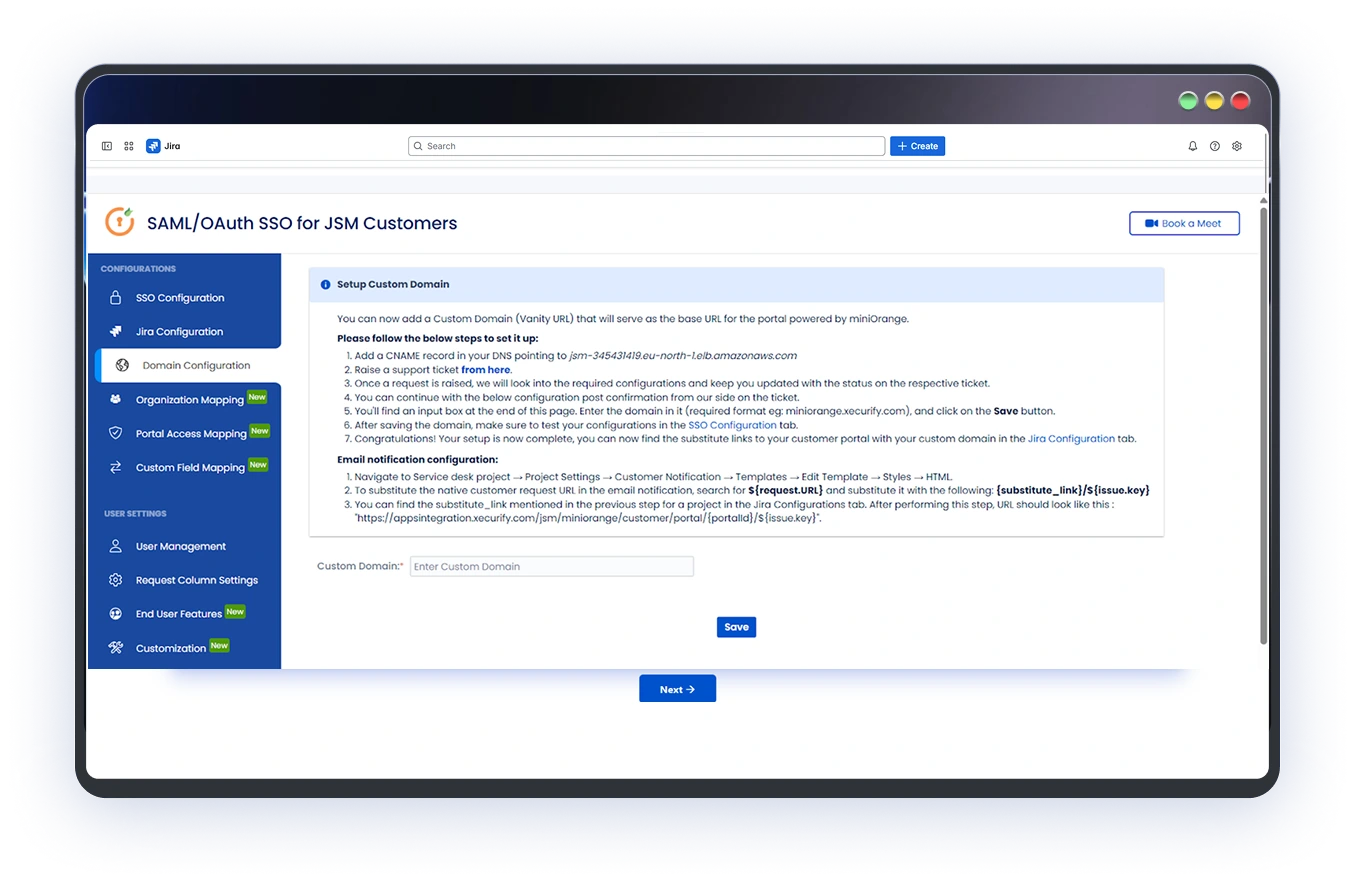This screenshot has width=1354, height=883.
Task: Click the shield icon beside Portal Access Mapping
Action: [x=115, y=433]
